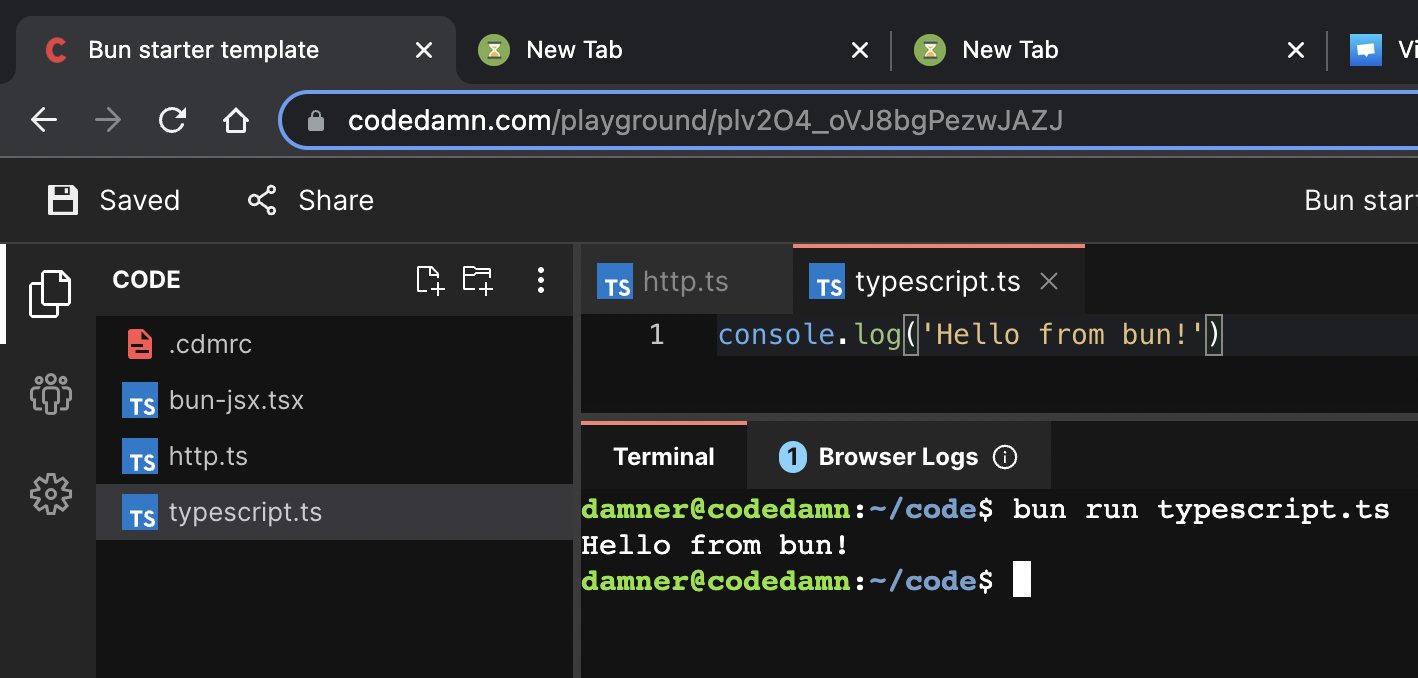Close the typescript.ts editor tab
The width and height of the screenshot is (1418, 678).
1049,282
